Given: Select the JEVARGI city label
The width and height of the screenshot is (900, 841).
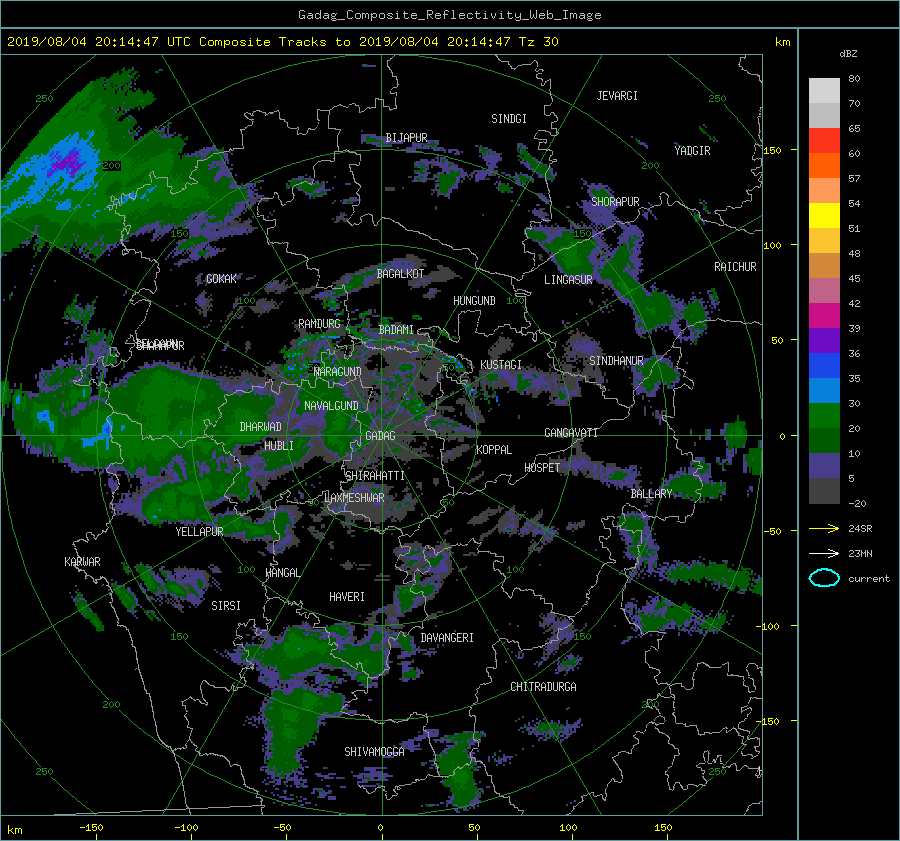Looking at the screenshot, I should click(x=617, y=96).
